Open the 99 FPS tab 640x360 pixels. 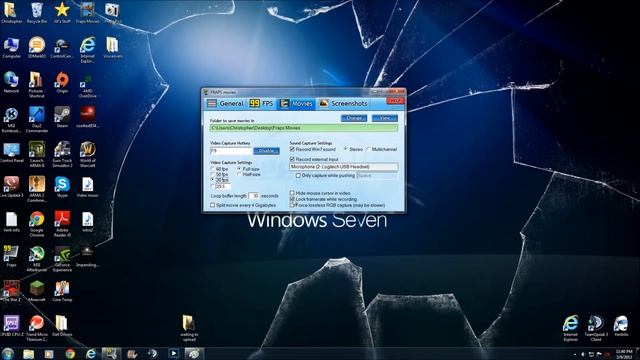pyautogui.click(x=261, y=104)
